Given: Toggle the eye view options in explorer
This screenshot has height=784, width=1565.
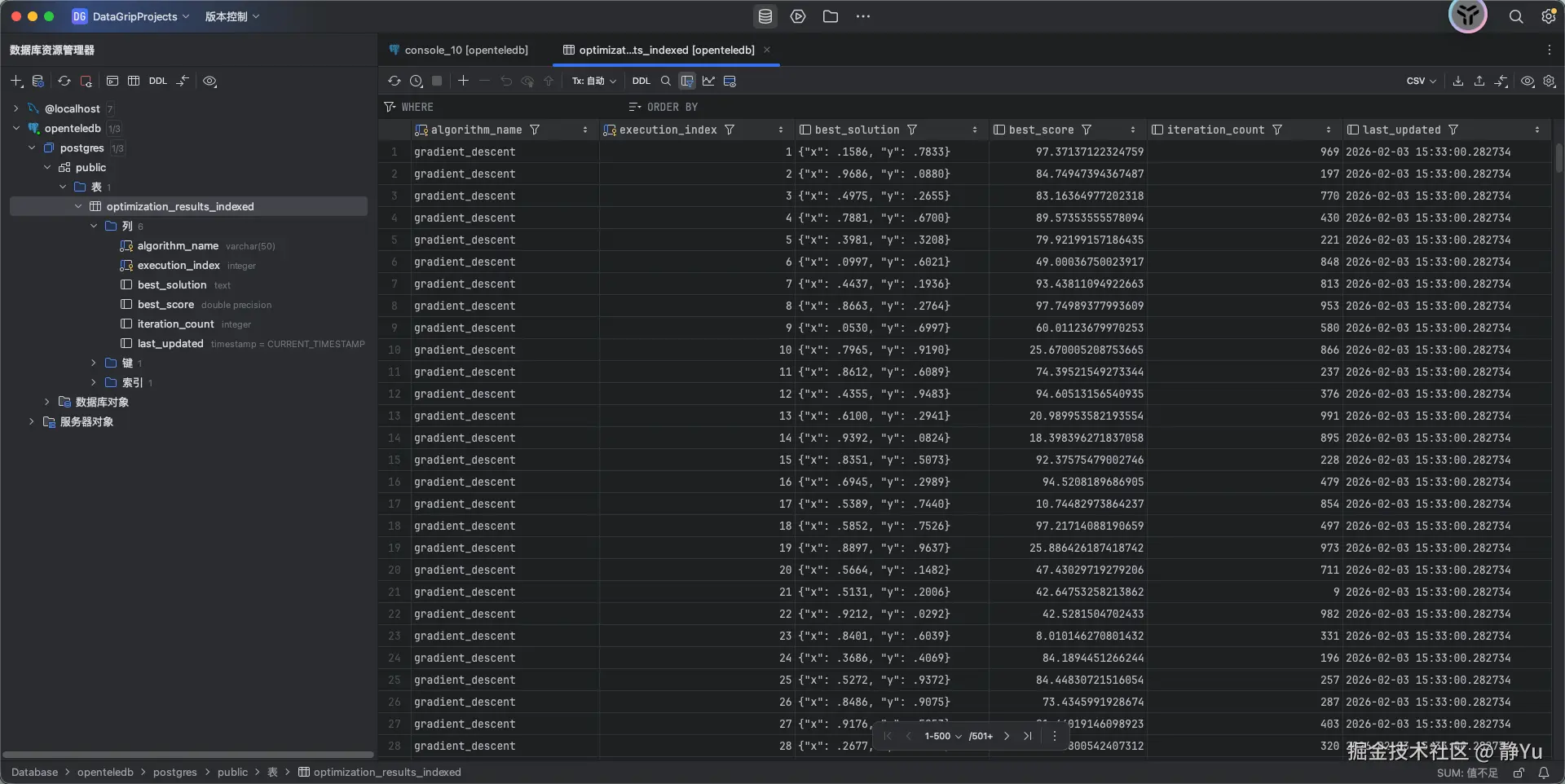Looking at the screenshot, I should (209, 81).
